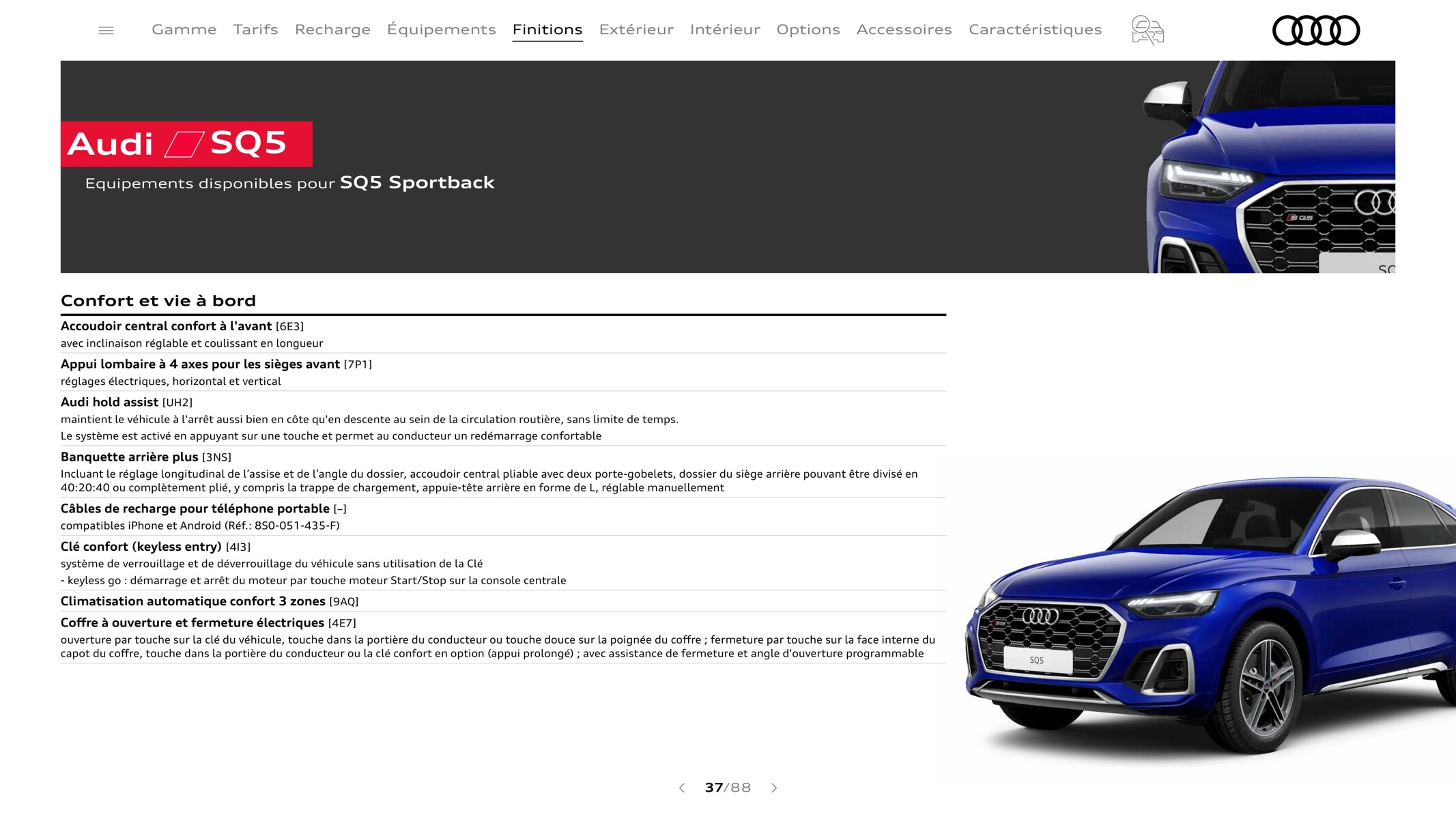
Task: Open the hamburger menu icon
Action: click(x=106, y=30)
